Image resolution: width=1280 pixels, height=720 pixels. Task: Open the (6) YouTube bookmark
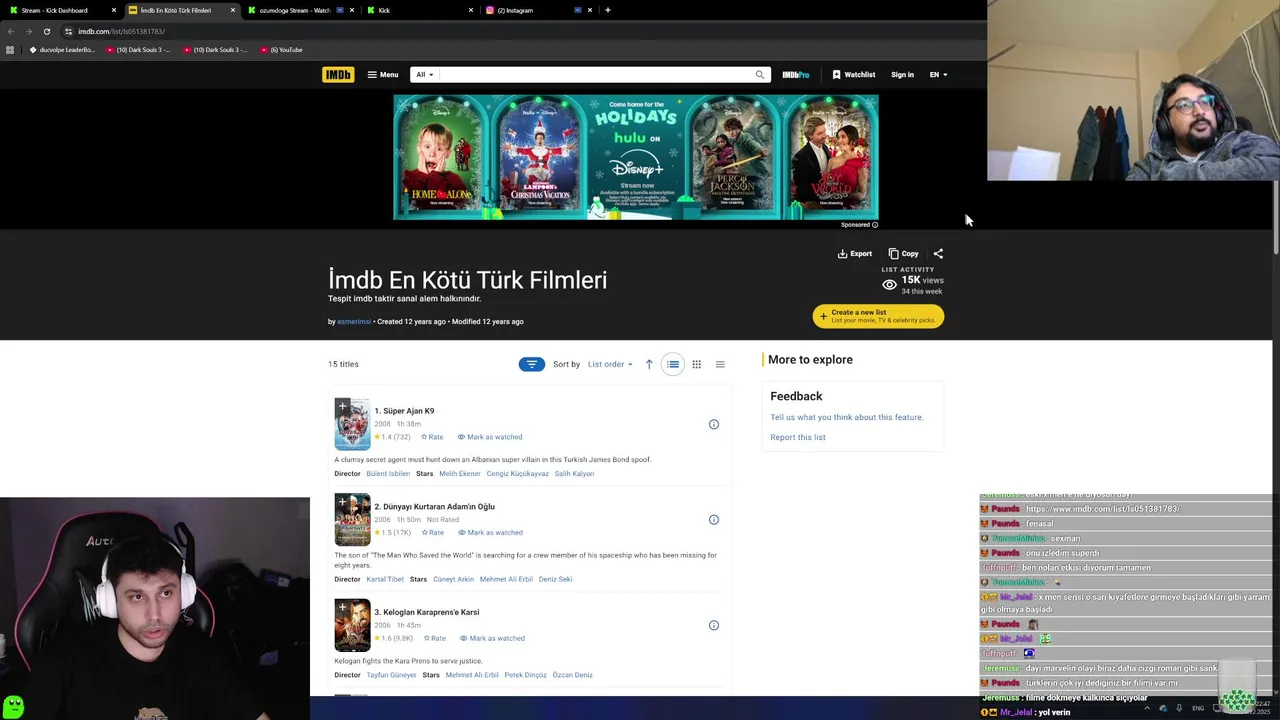click(x=281, y=49)
